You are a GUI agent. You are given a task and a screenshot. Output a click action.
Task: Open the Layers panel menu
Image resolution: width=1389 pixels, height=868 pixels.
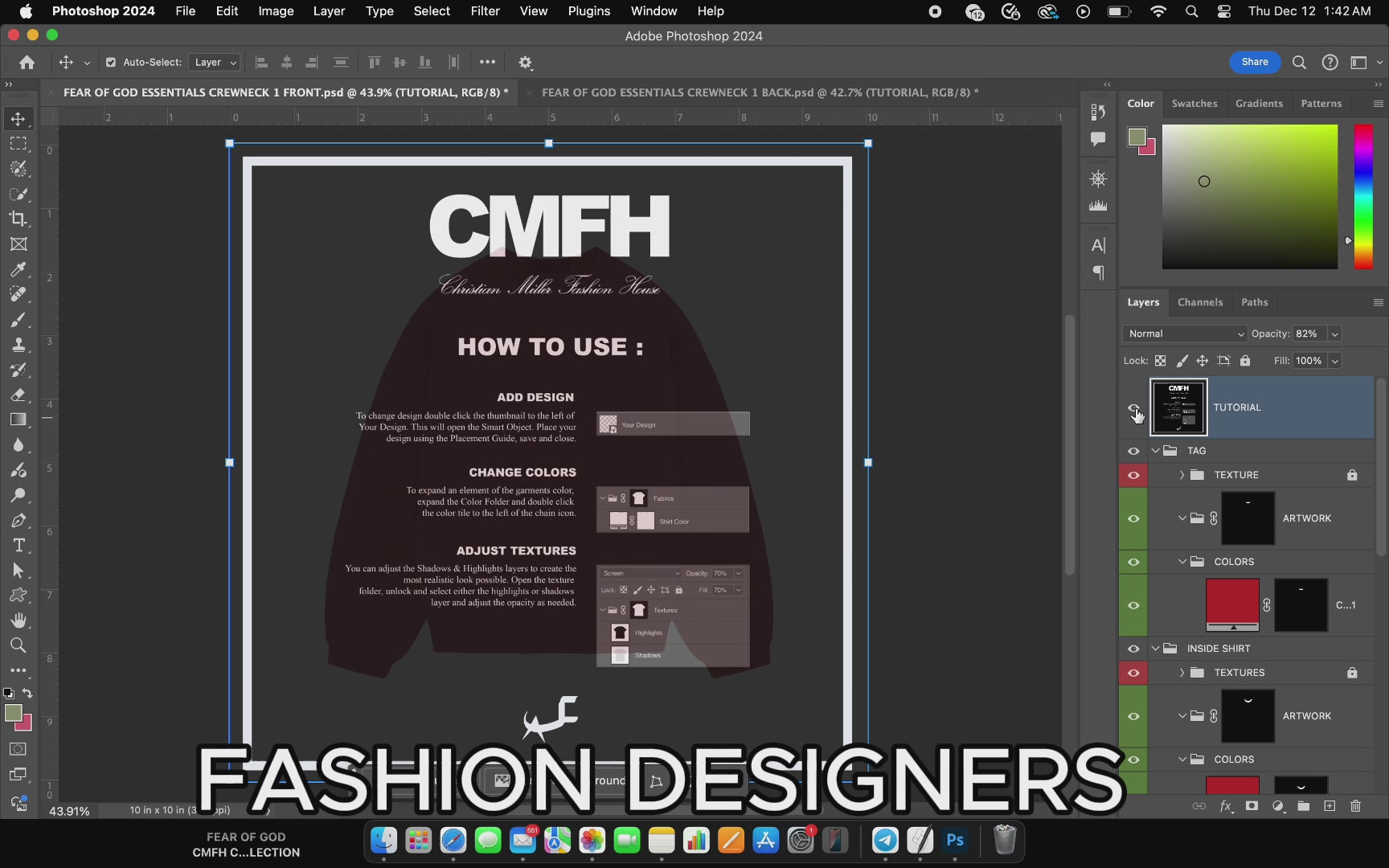1378,303
